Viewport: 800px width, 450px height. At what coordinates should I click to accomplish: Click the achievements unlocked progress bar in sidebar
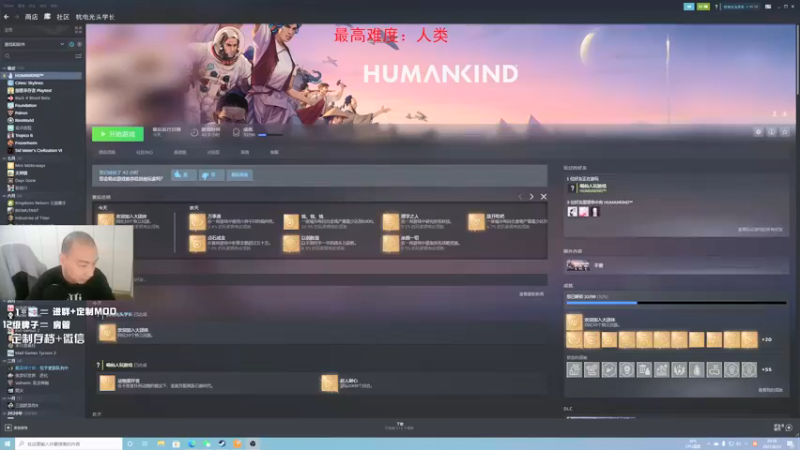coord(676,303)
